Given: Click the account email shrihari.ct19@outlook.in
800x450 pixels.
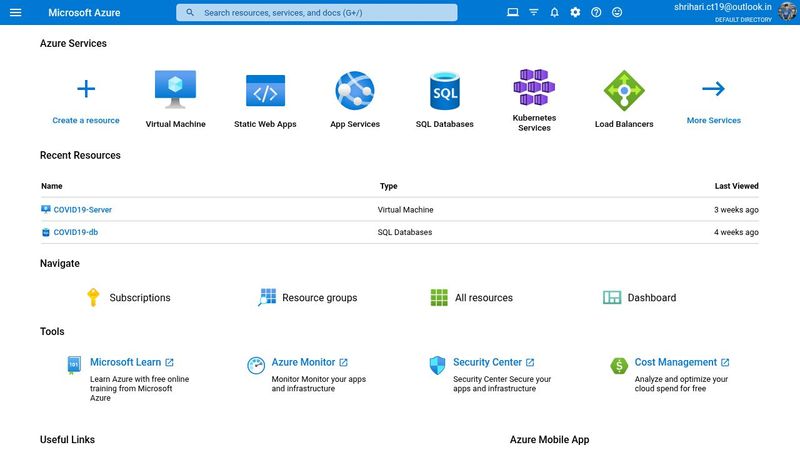Looking at the screenshot, I should point(722,7).
